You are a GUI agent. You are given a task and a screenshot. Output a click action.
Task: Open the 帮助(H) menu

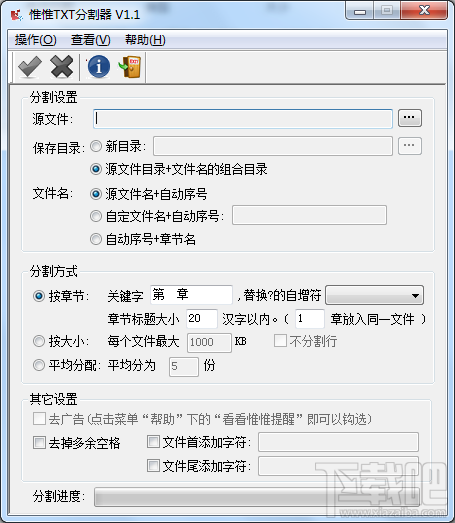pyautogui.click(x=145, y=40)
